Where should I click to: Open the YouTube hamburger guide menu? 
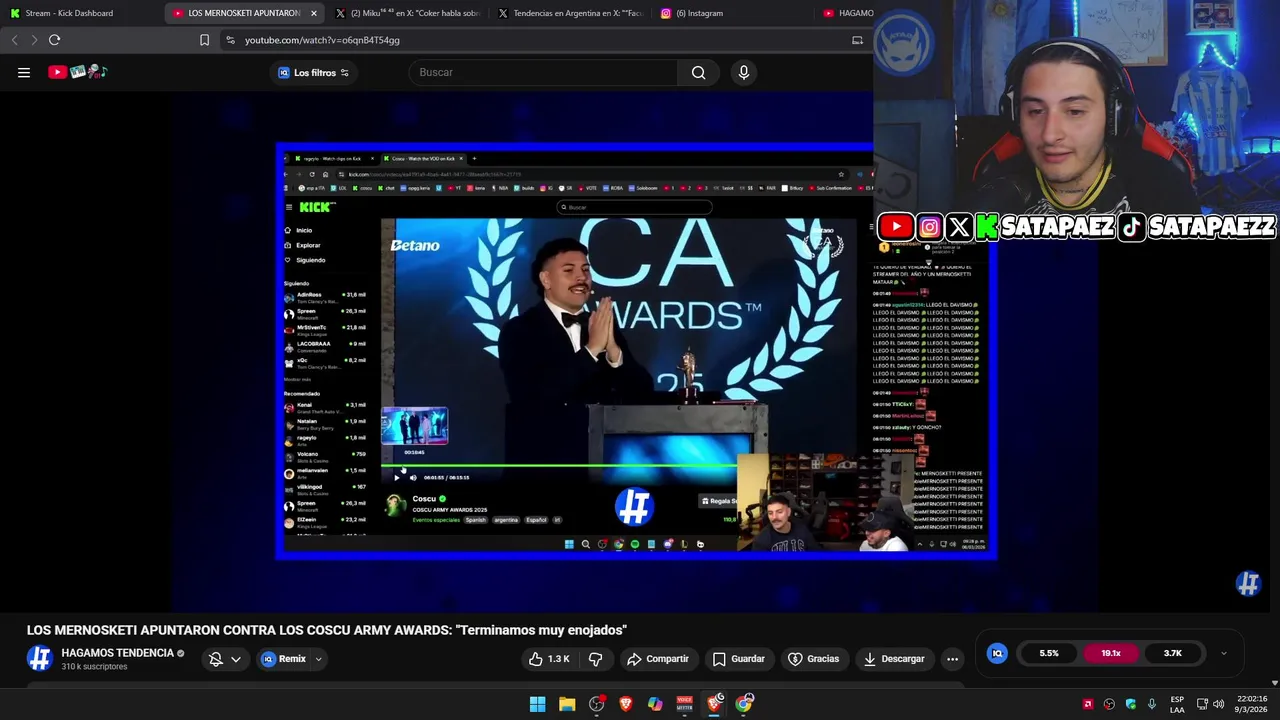pos(24,72)
